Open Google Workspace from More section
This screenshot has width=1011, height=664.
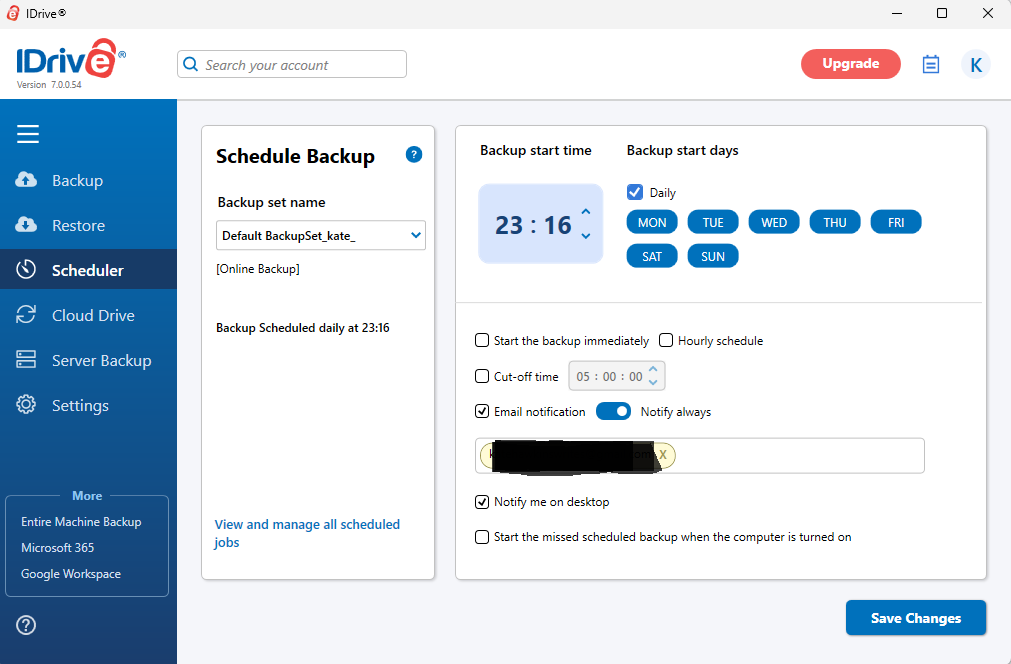click(70, 573)
